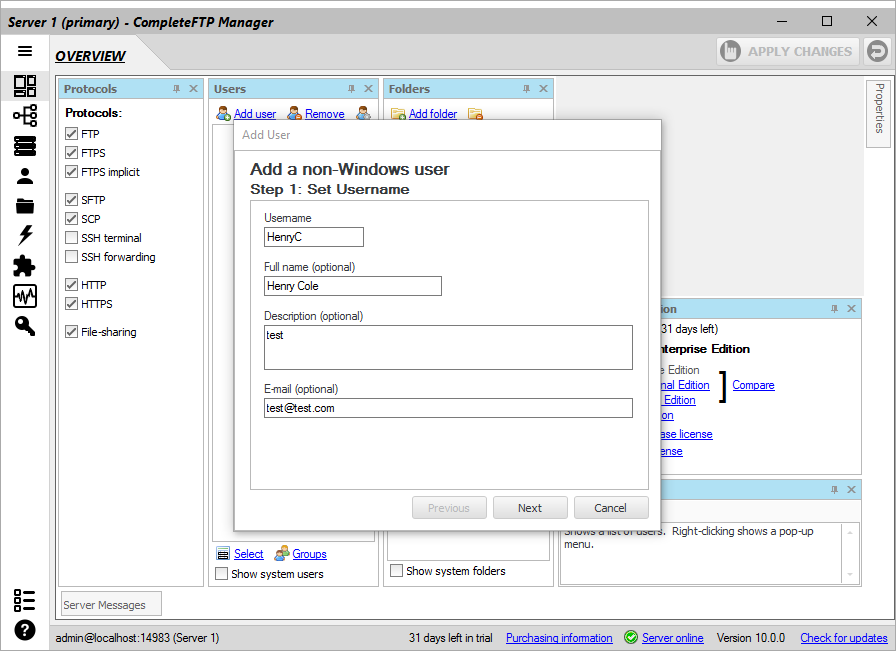Image resolution: width=896 pixels, height=651 pixels.
Task: Click the help text scrollbar down arrow
Action: point(850,574)
